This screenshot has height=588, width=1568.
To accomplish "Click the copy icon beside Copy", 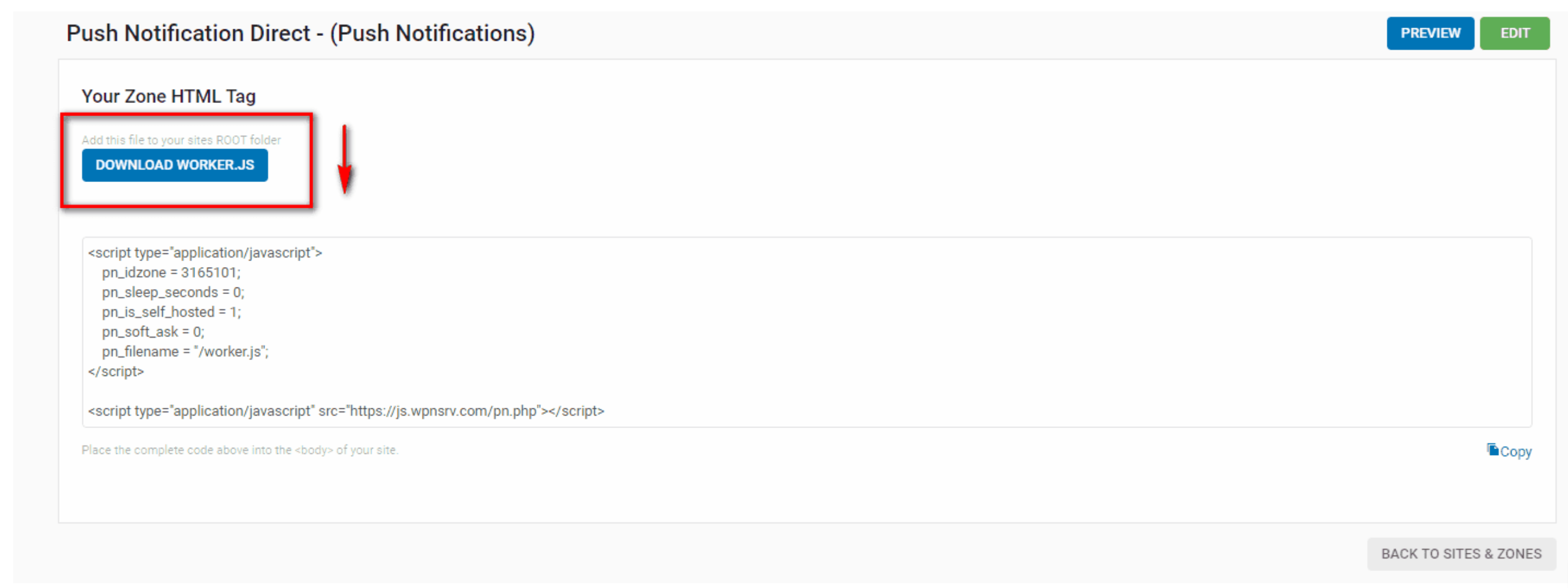I will click(1492, 449).
